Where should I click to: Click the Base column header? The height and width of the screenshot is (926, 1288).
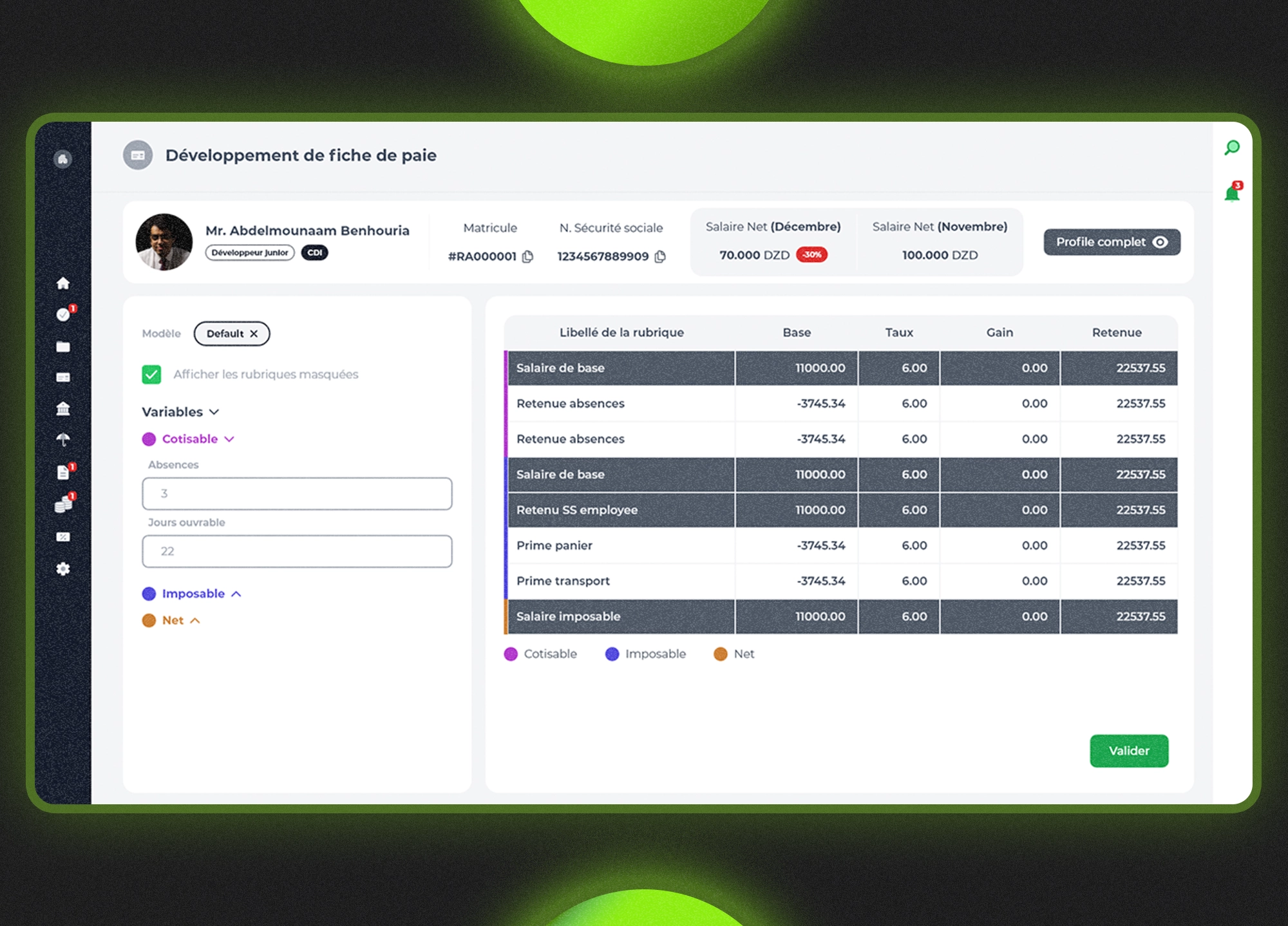(x=797, y=333)
